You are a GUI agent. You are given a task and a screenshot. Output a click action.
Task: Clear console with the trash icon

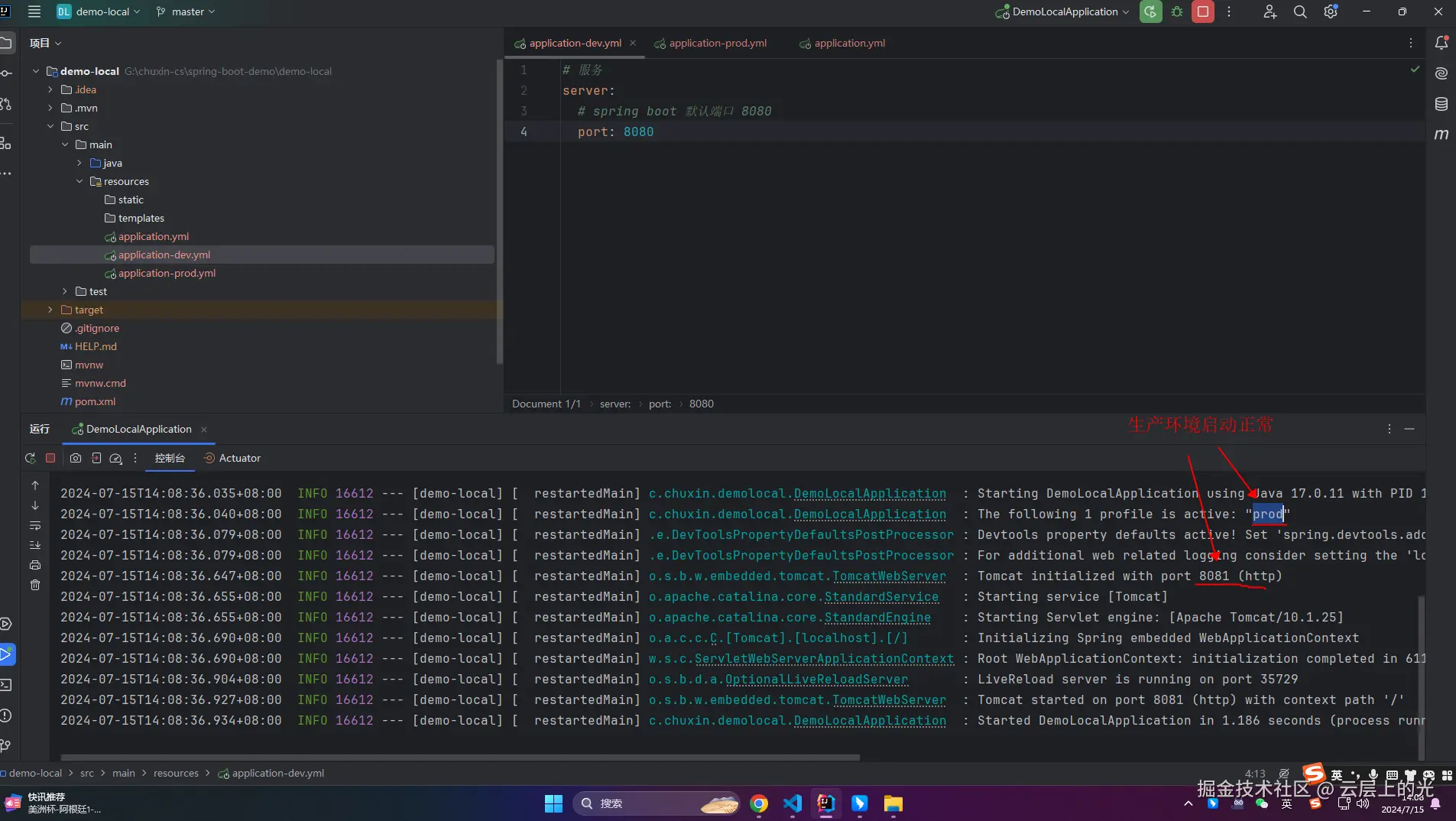pos(35,585)
